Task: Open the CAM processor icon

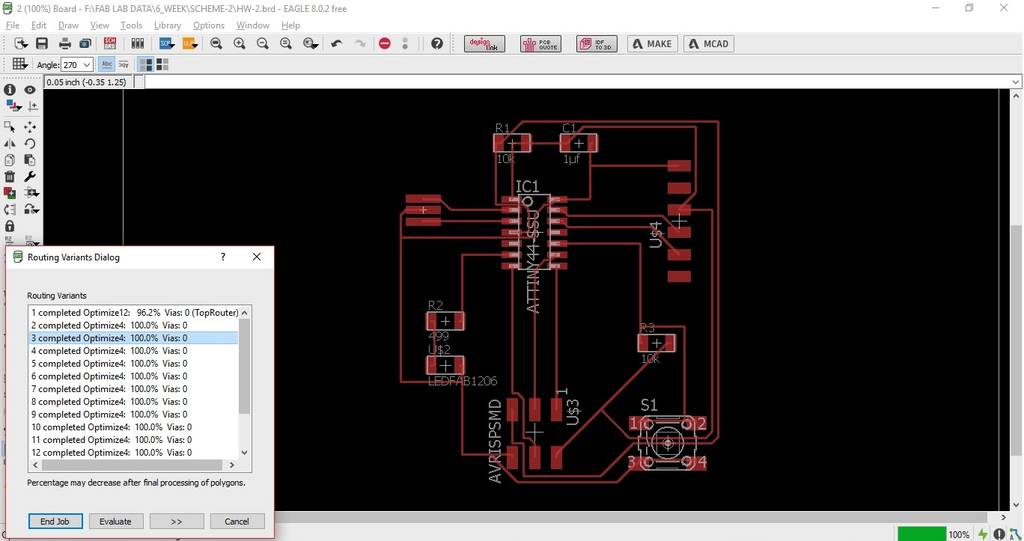Action: 85,44
